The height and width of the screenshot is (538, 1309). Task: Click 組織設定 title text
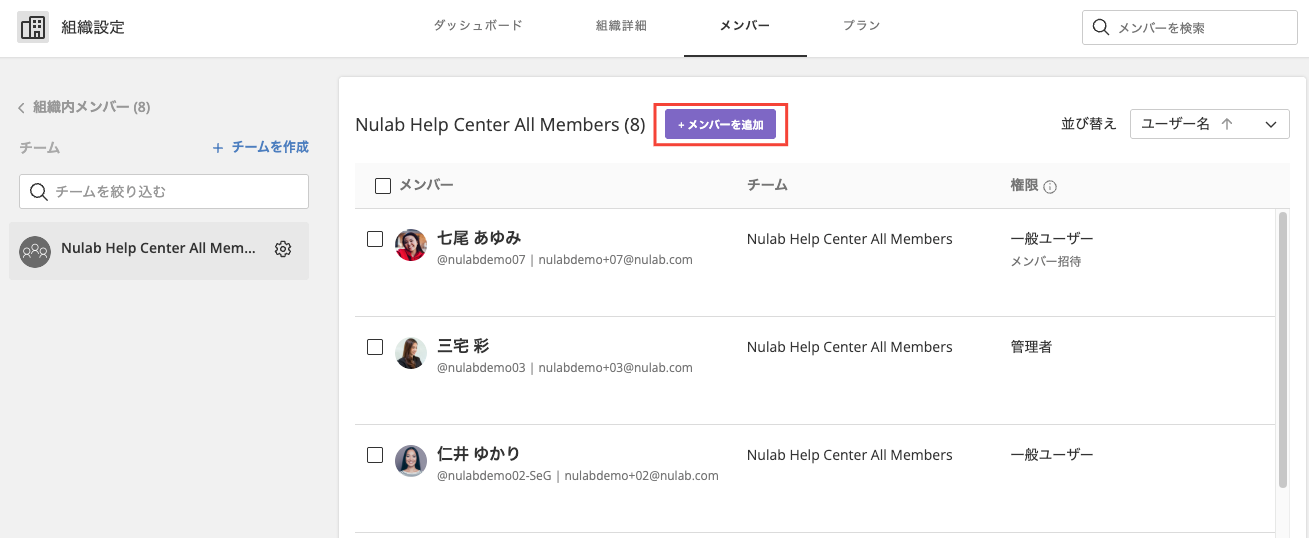[x=93, y=27]
